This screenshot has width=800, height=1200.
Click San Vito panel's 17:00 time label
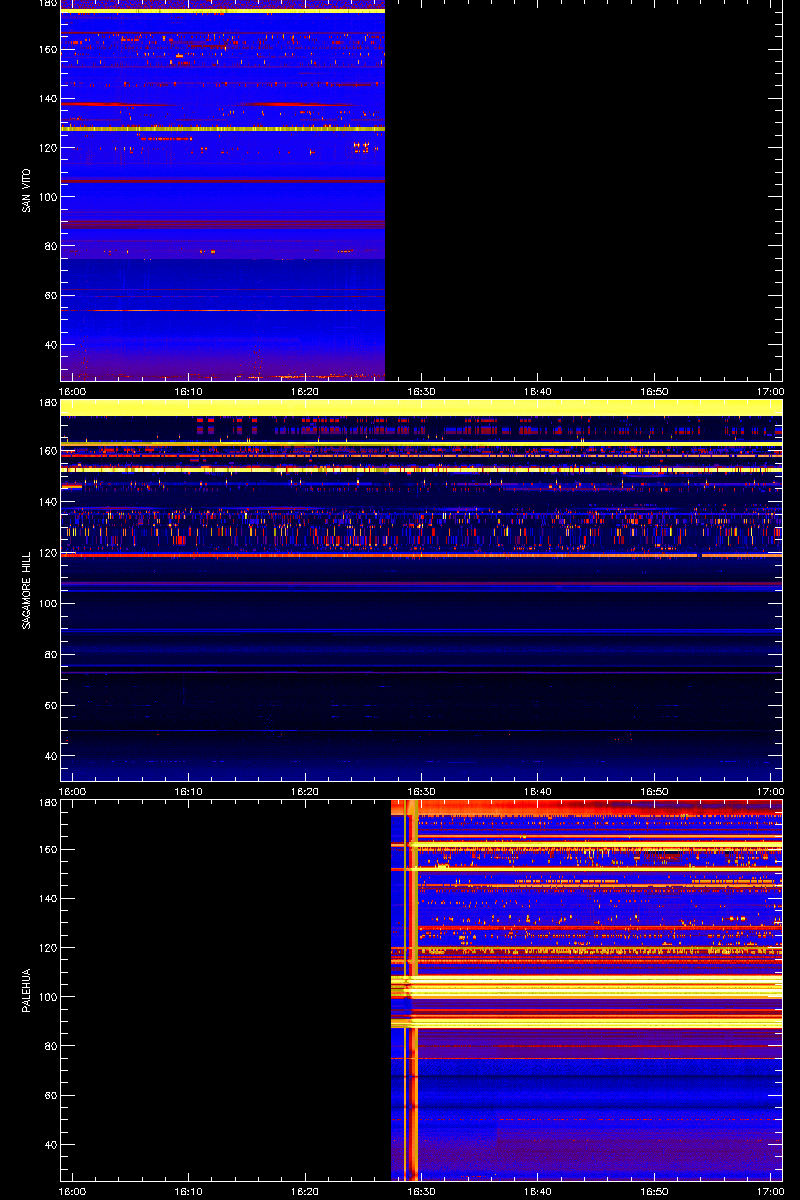pyautogui.click(x=770, y=392)
